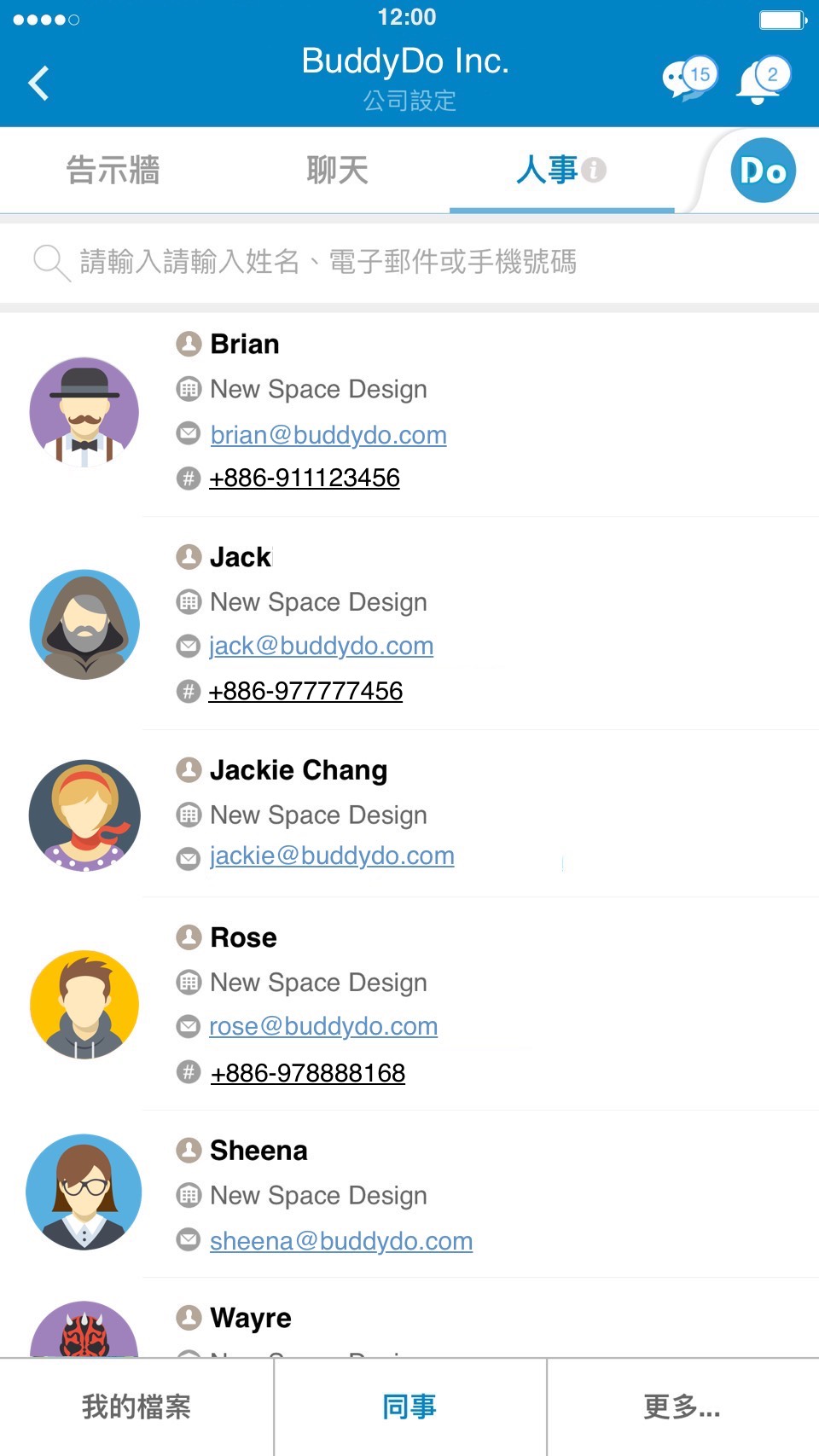Tap the round Do logo button
Viewport: 819px width, 1456px height.
(x=763, y=171)
